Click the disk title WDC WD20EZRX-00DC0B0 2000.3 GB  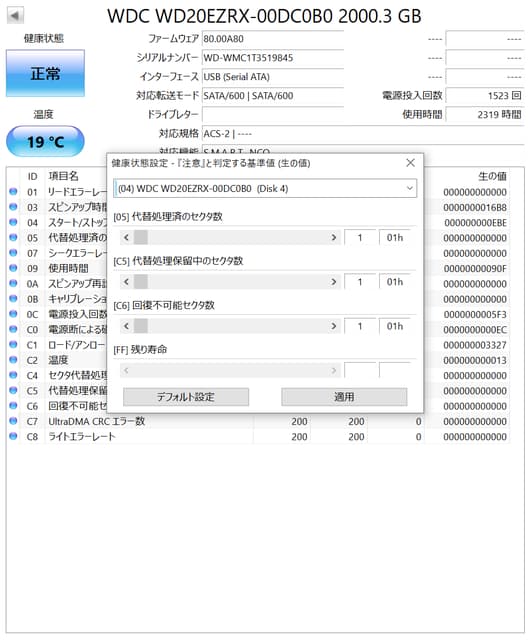click(264, 16)
